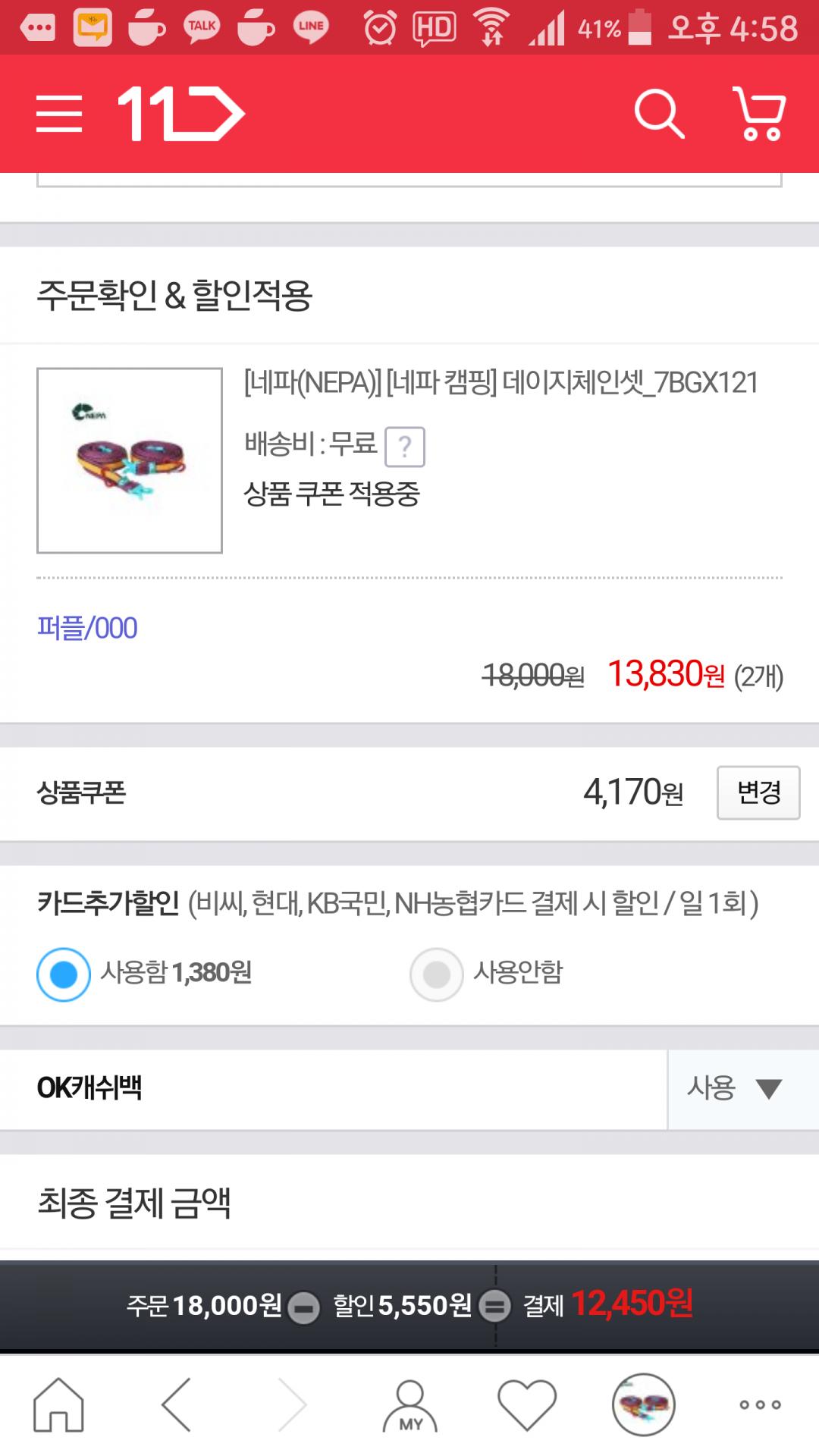Viewport: 819px width, 1456px height.
Task: Expand the OK캐쉬백 사용 dropdown
Action: pos(734,1089)
